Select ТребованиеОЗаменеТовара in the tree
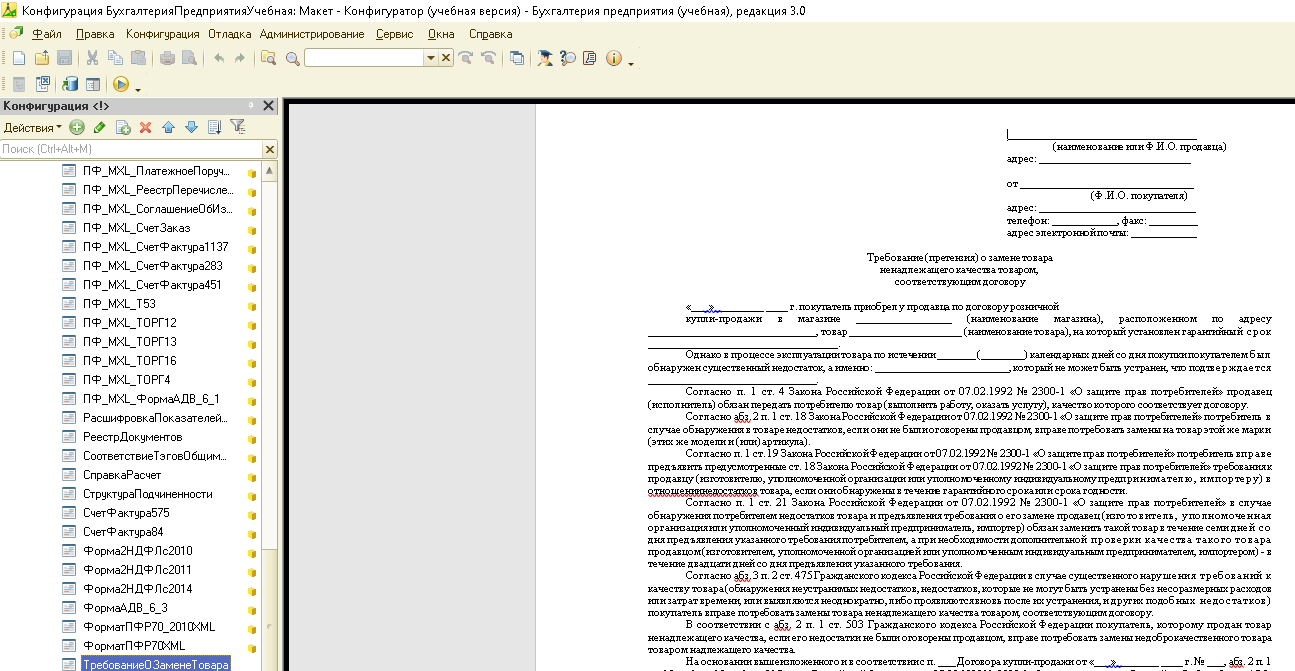This screenshot has width=1295, height=671. [155, 664]
